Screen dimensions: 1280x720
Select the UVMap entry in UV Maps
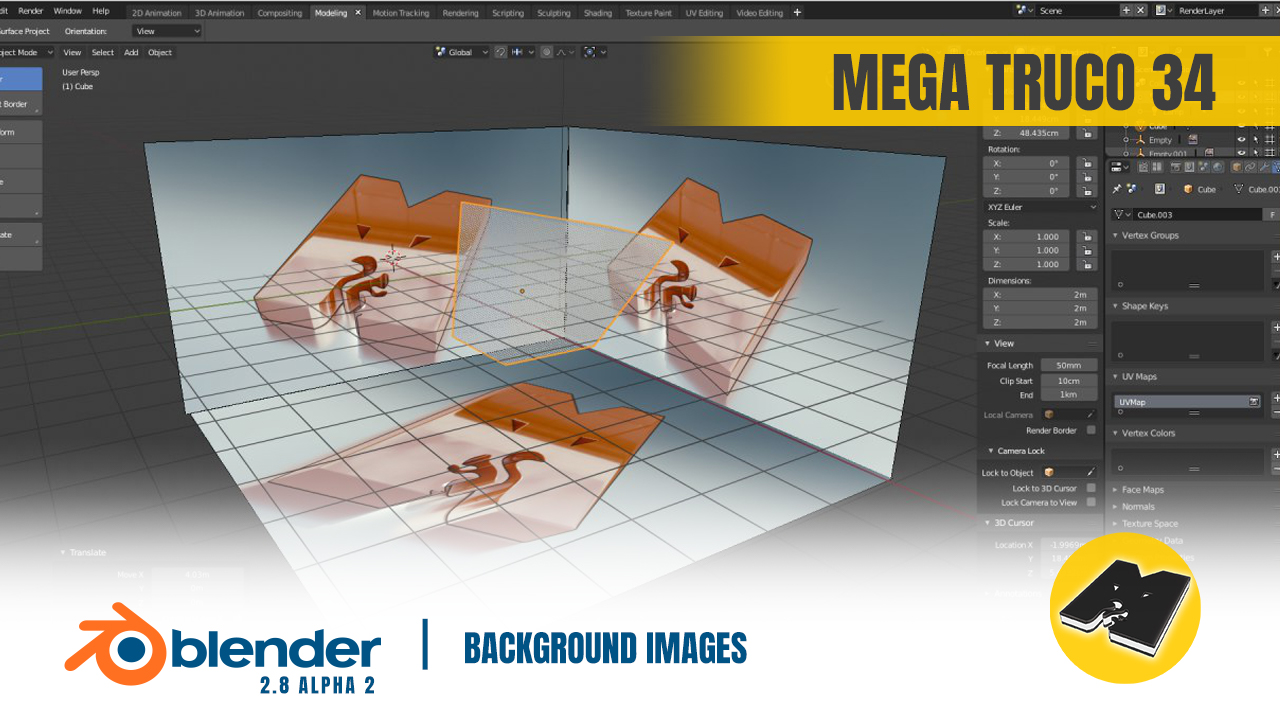[x=1186, y=402]
